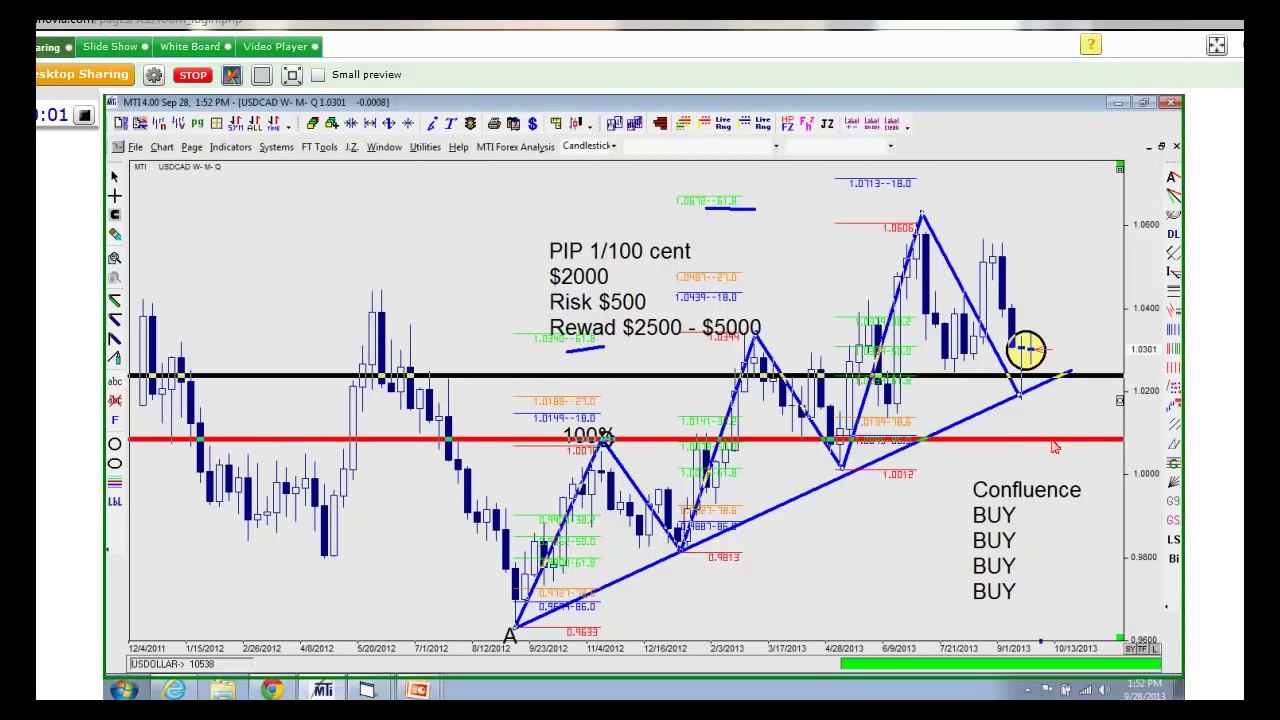Click the ALL toolbar icon

[254, 123]
